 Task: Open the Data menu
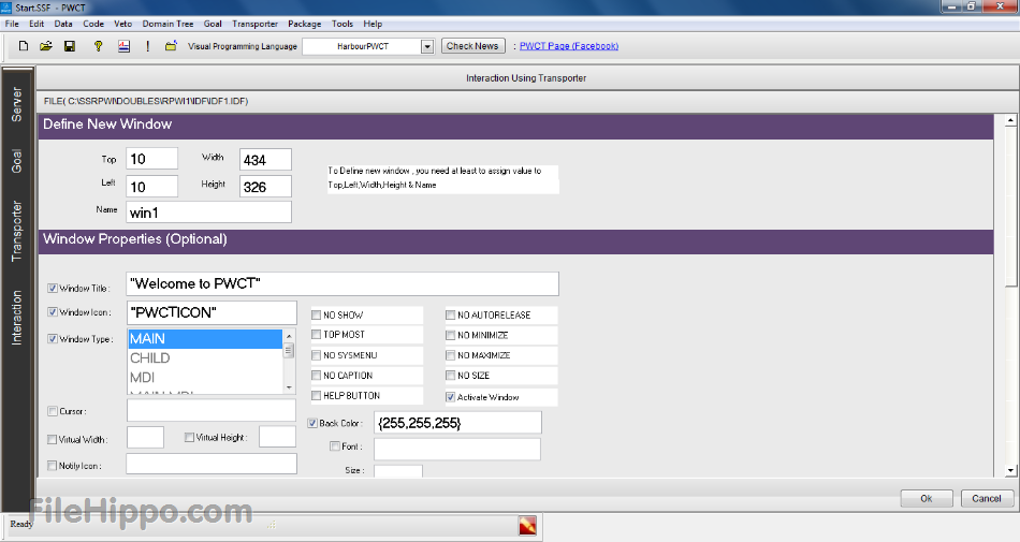(x=63, y=24)
